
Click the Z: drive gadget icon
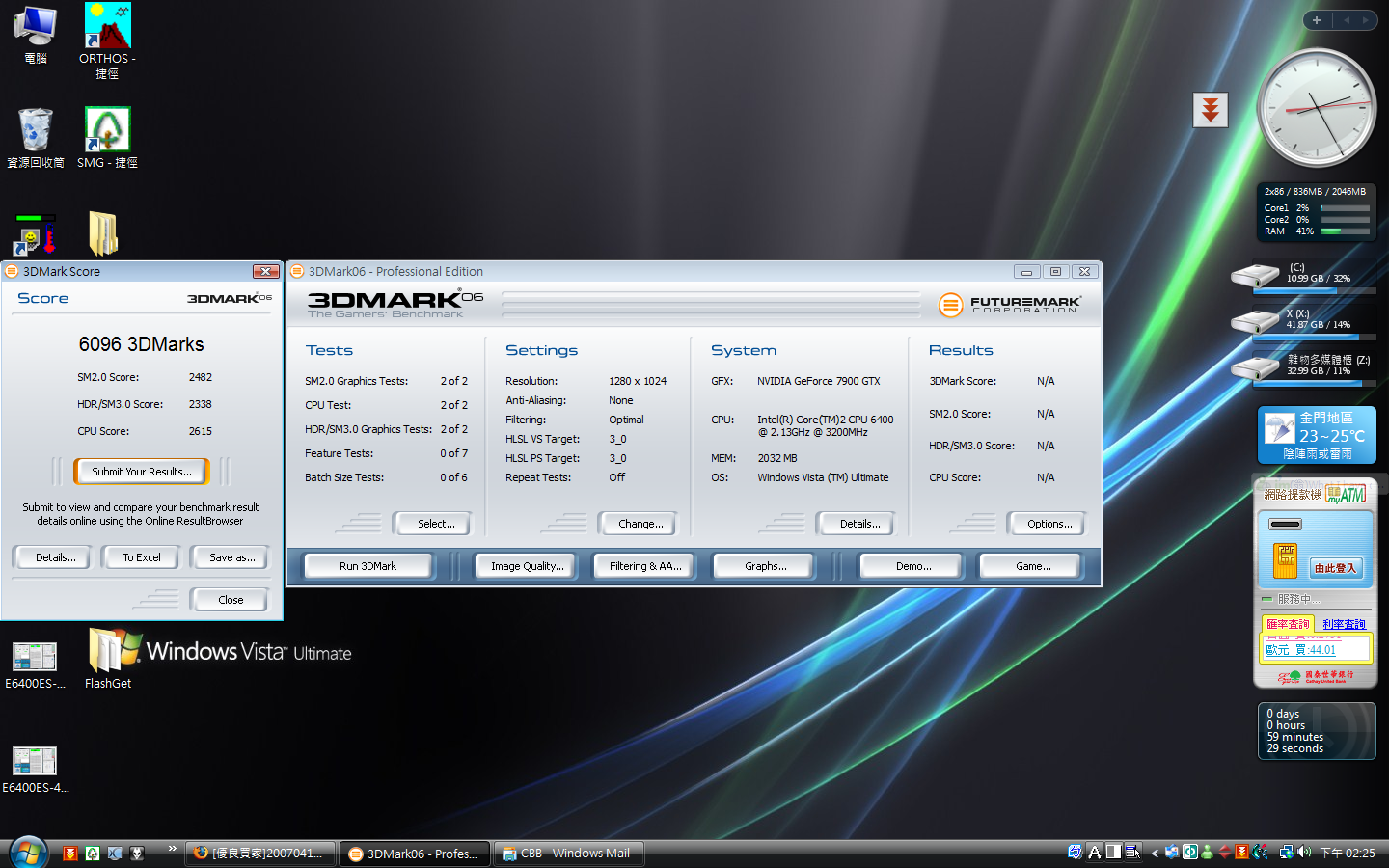pos(1255,367)
